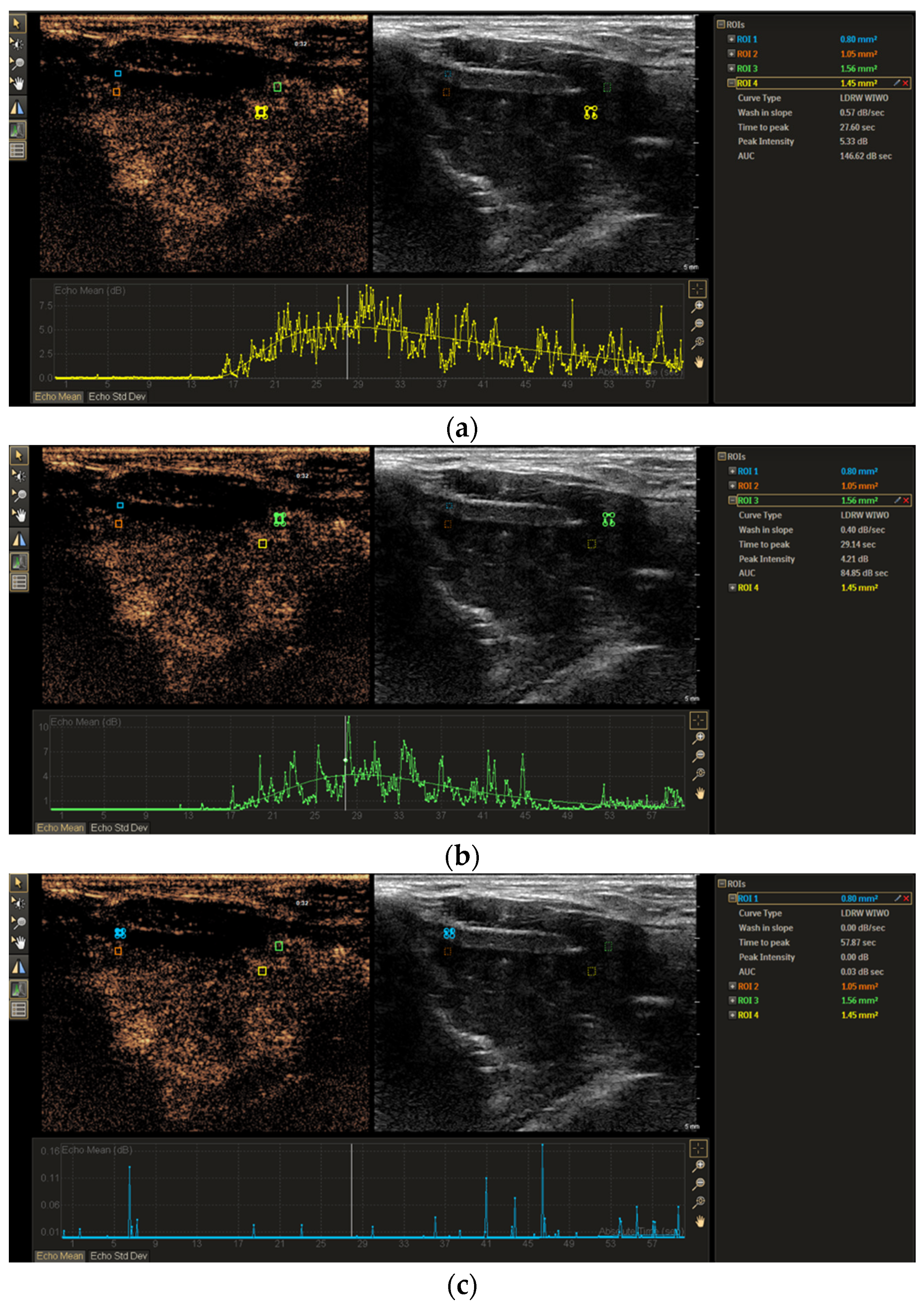Click the crosshair cursor button beside blue curve
The width and height of the screenshot is (924, 1309).
point(698,1148)
